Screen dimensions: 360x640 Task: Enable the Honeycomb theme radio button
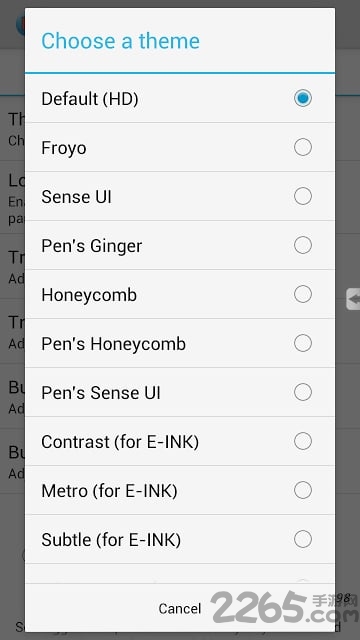(x=302, y=294)
